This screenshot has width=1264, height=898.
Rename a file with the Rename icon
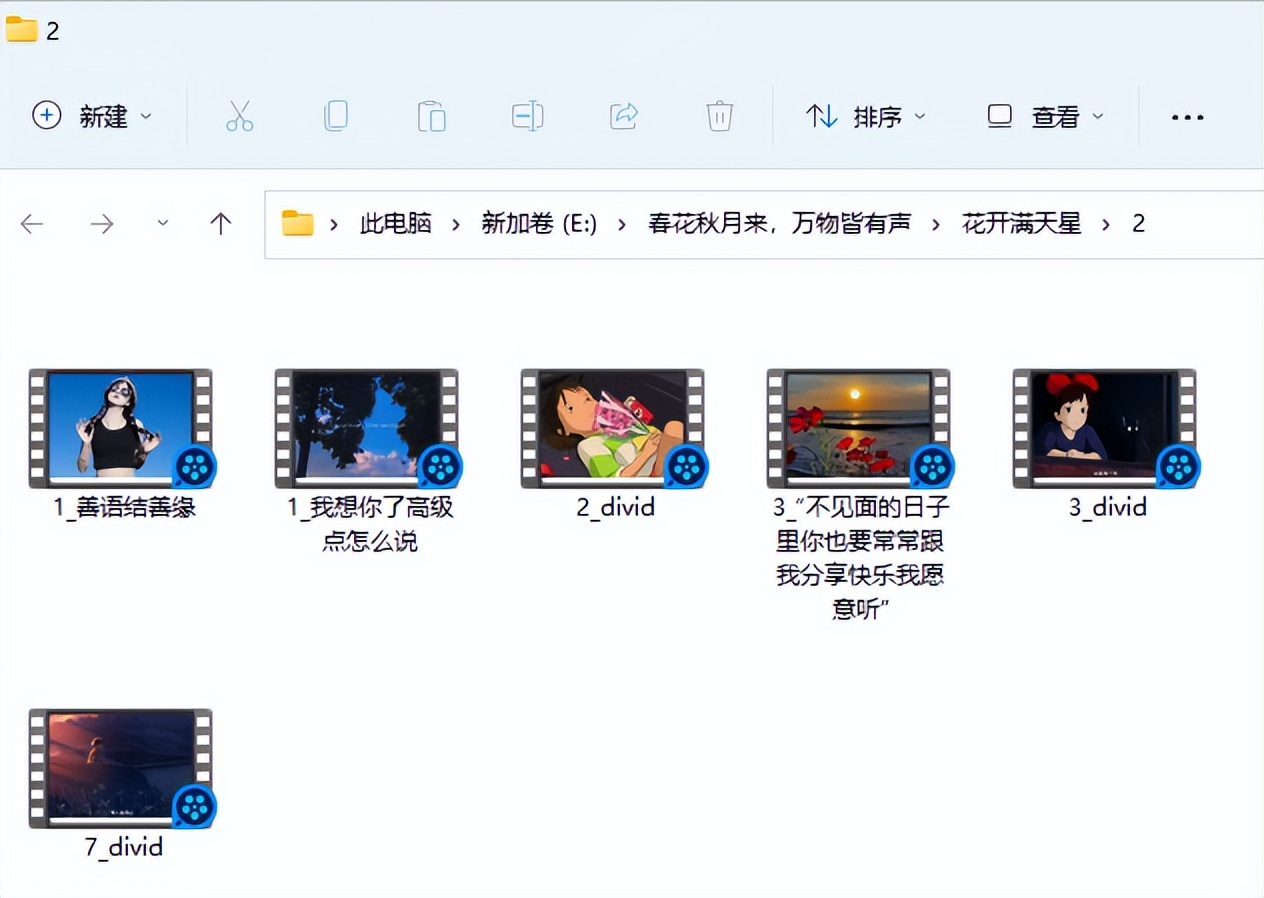(x=527, y=116)
